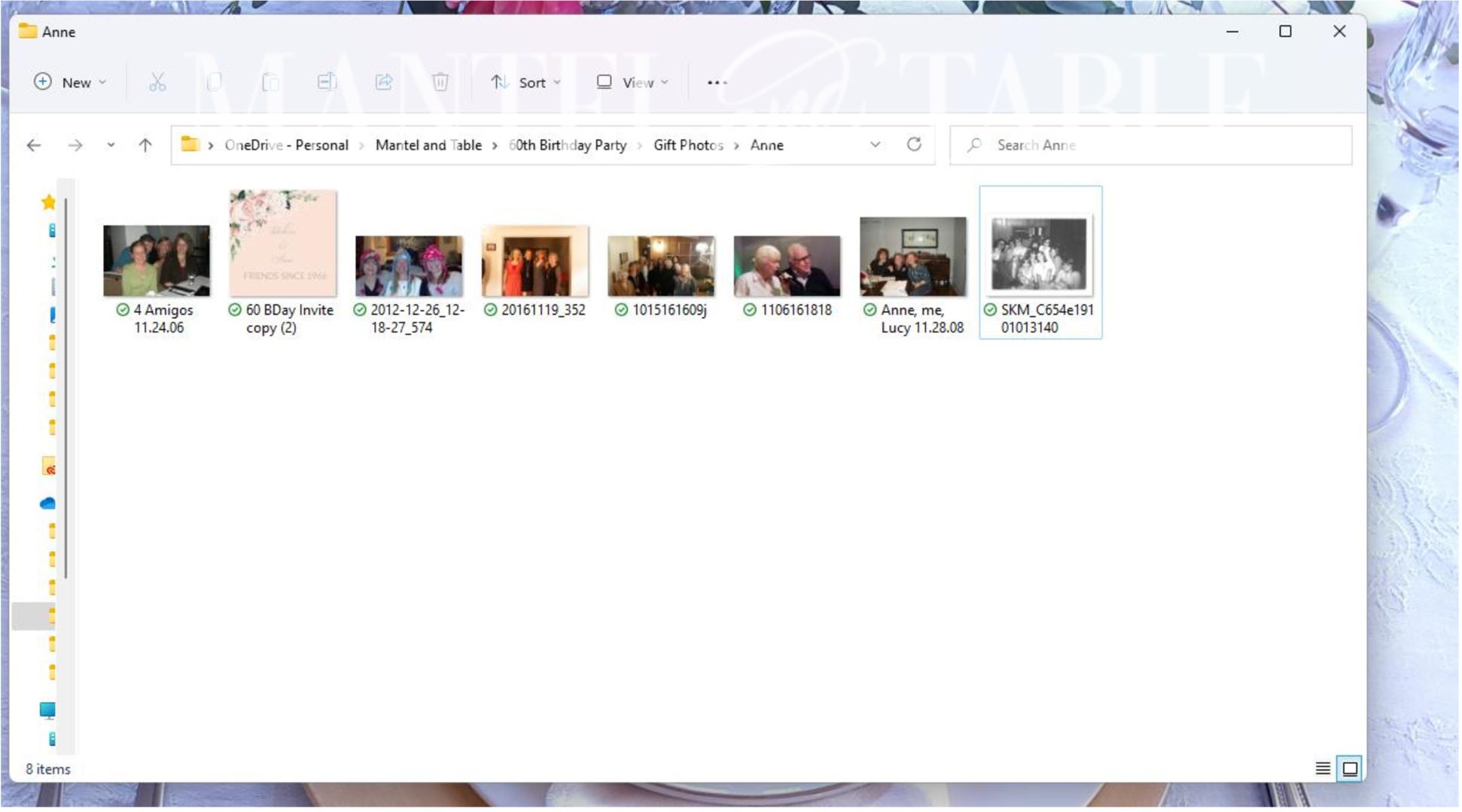Screen dimensions: 1462x812
Task: Maximize the Anne window
Action: [1287, 32]
